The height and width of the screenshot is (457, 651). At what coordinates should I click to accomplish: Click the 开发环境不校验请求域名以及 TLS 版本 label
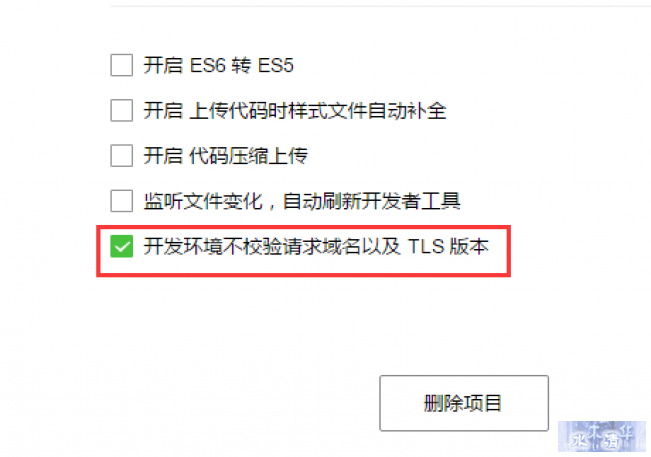pyautogui.click(x=316, y=246)
